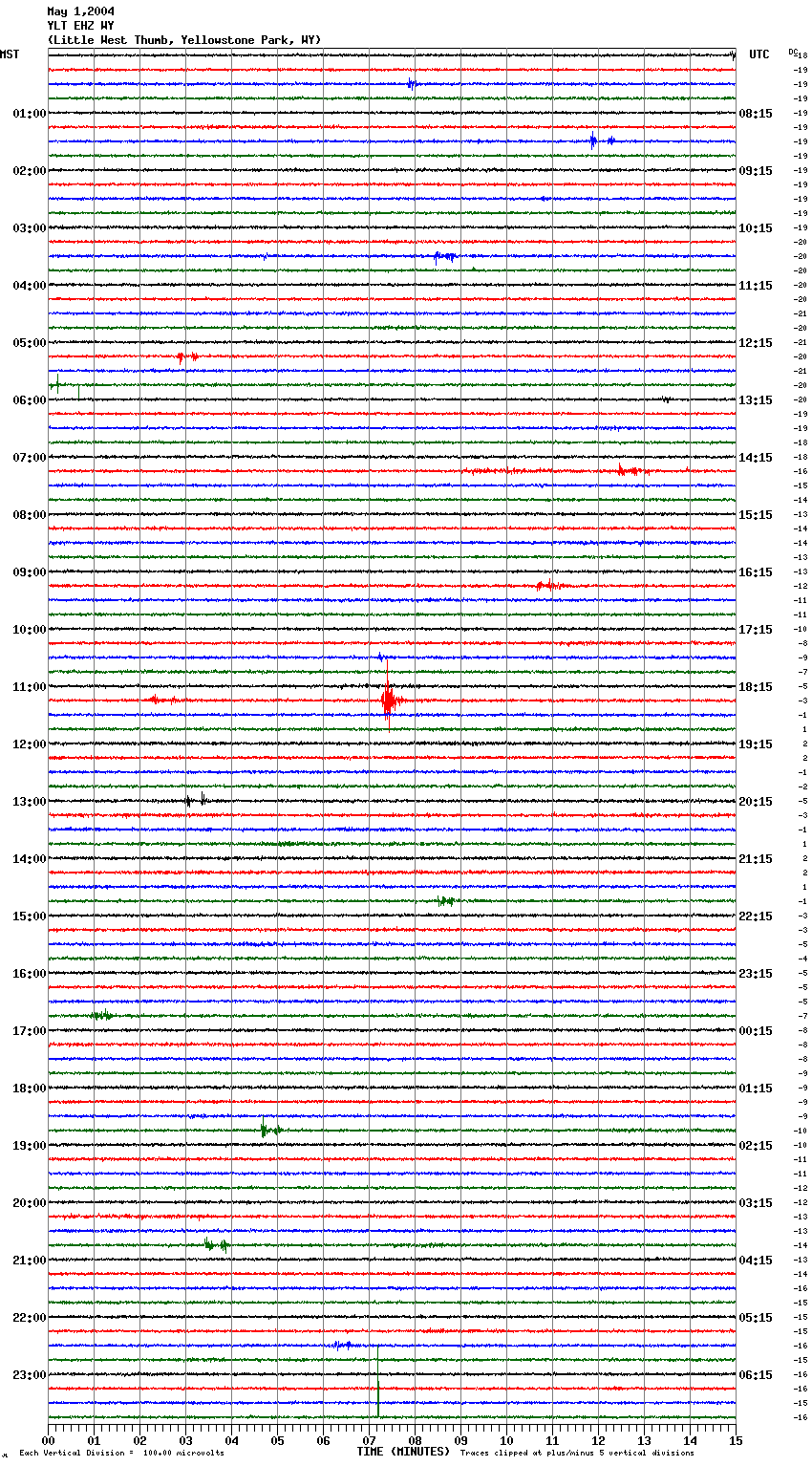The width and height of the screenshot is (812, 1466).
Task: Click the minute 06 x-axis tick label
Action: tap(323, 1440)
